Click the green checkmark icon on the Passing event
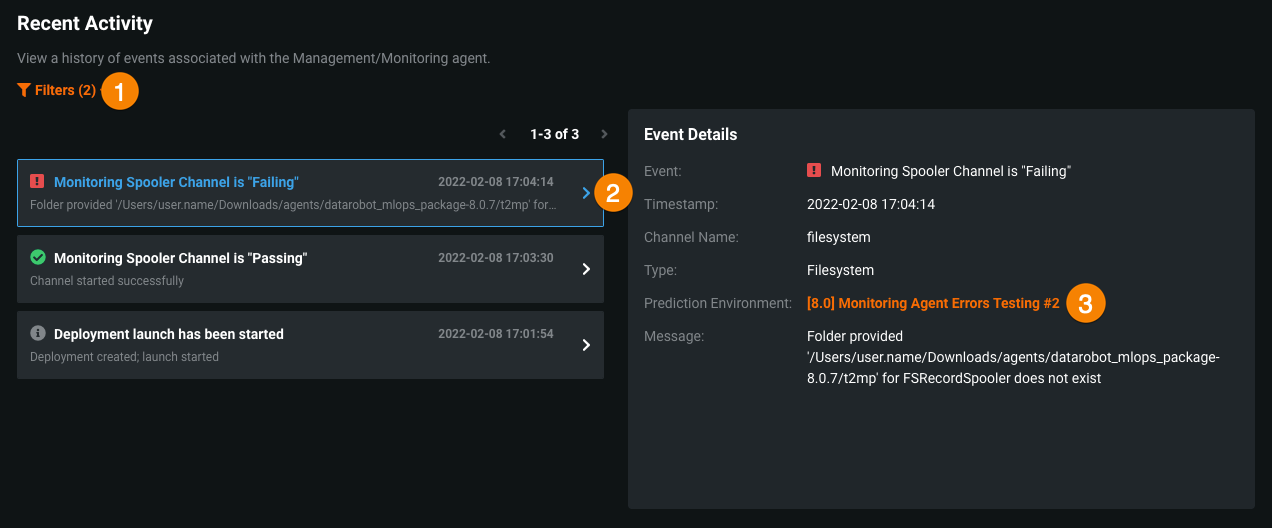Viewport: 1272px width, 528px height. pos(38,257)
